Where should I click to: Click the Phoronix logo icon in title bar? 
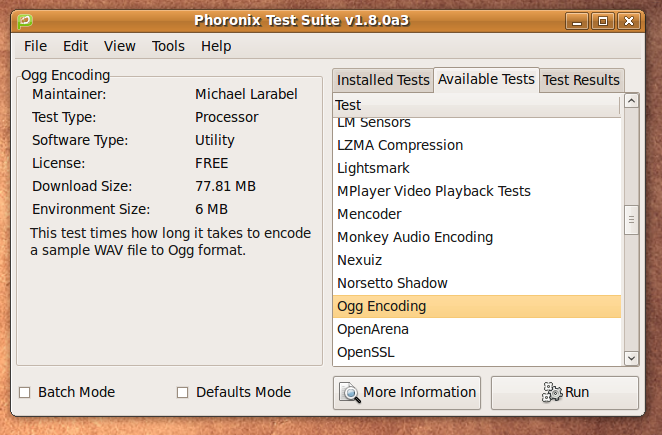click(25, 21)
